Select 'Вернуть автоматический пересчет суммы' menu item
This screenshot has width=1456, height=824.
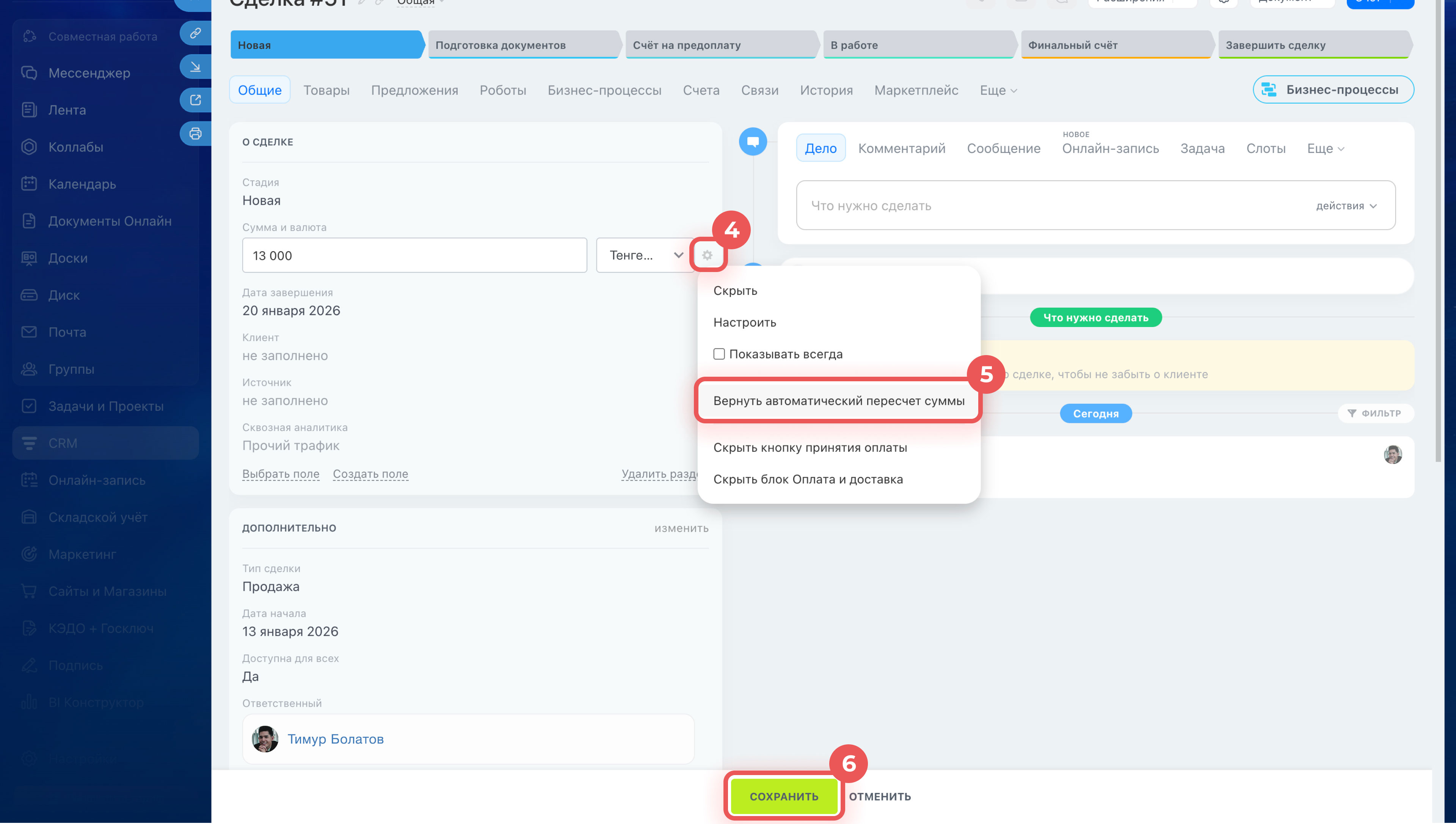(839, 401)
